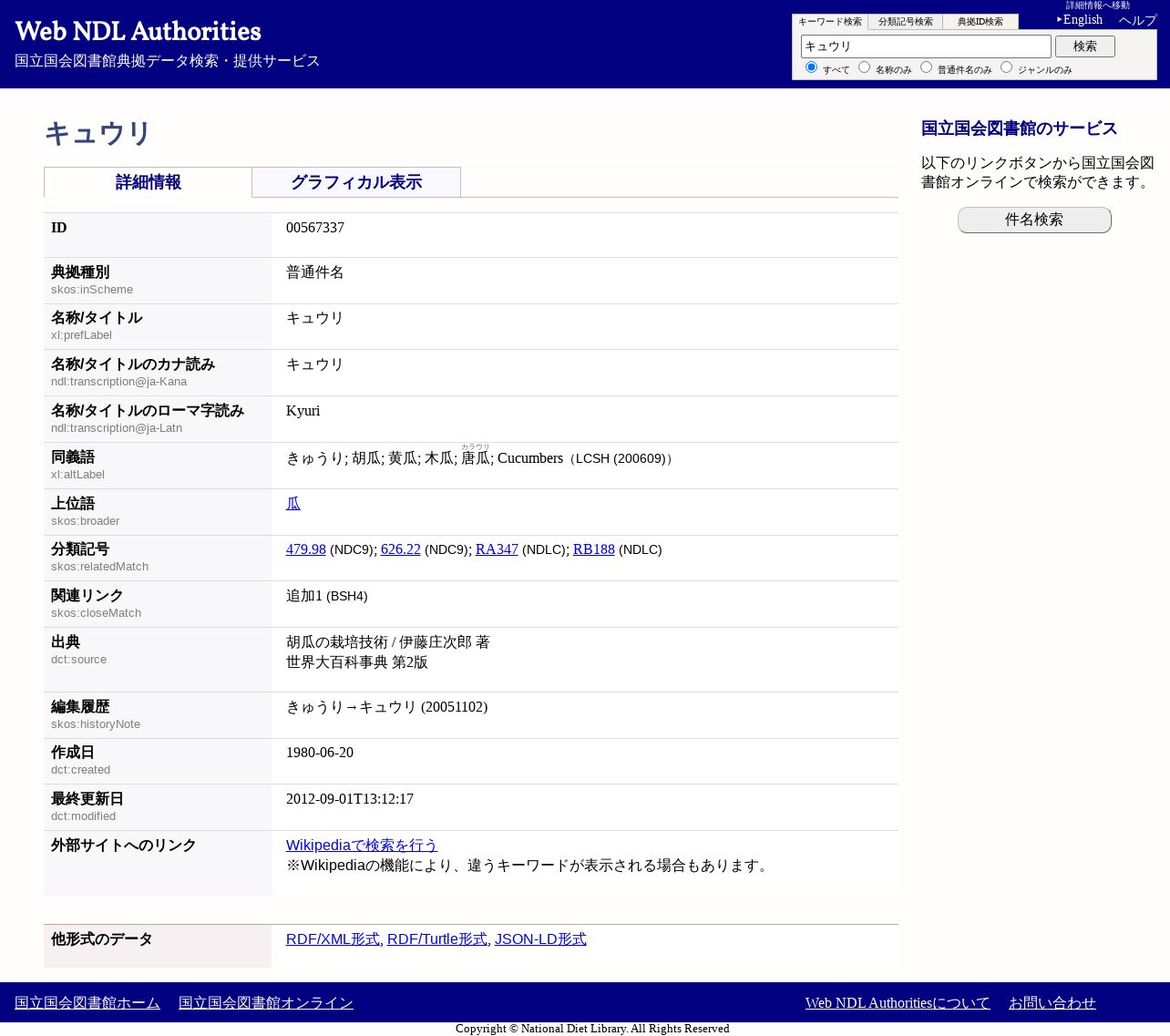The height and width of the screenshot is (1036, 1170).
Task: Click the edit history きゅうり→キュウリ (20051102)
Action: coord(387,707)
